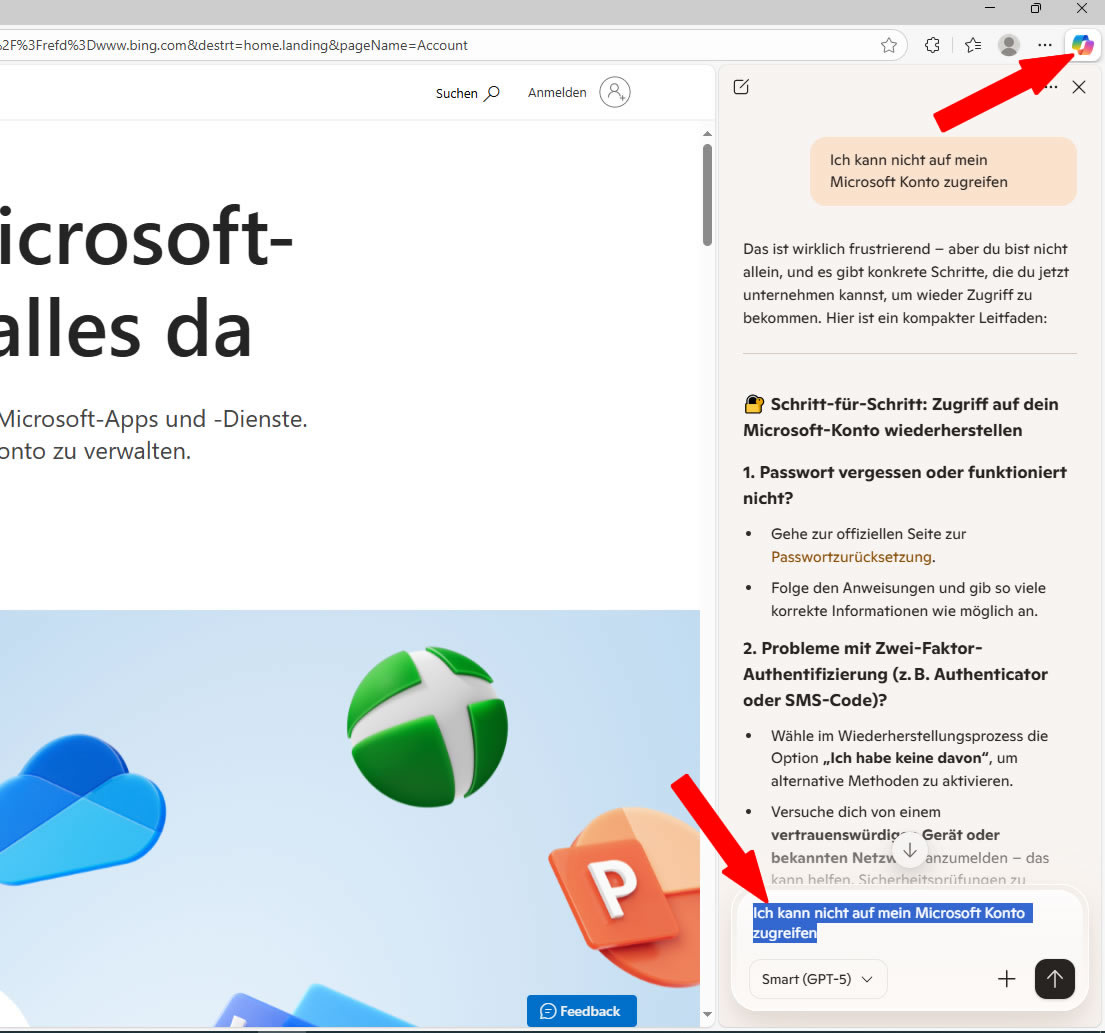
Task: Minimize the browser window
Action: point(990,8)
